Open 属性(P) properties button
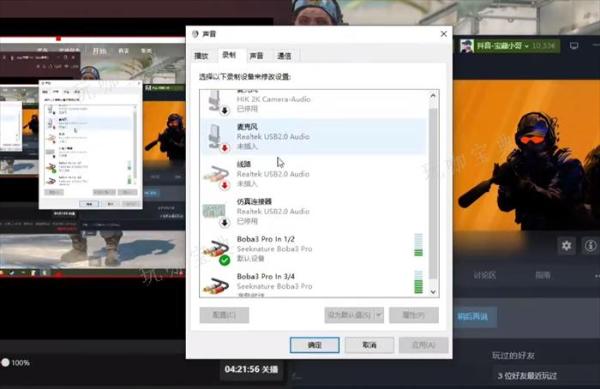The height and width of the screenshot is (389, 600). coord(414,315)
